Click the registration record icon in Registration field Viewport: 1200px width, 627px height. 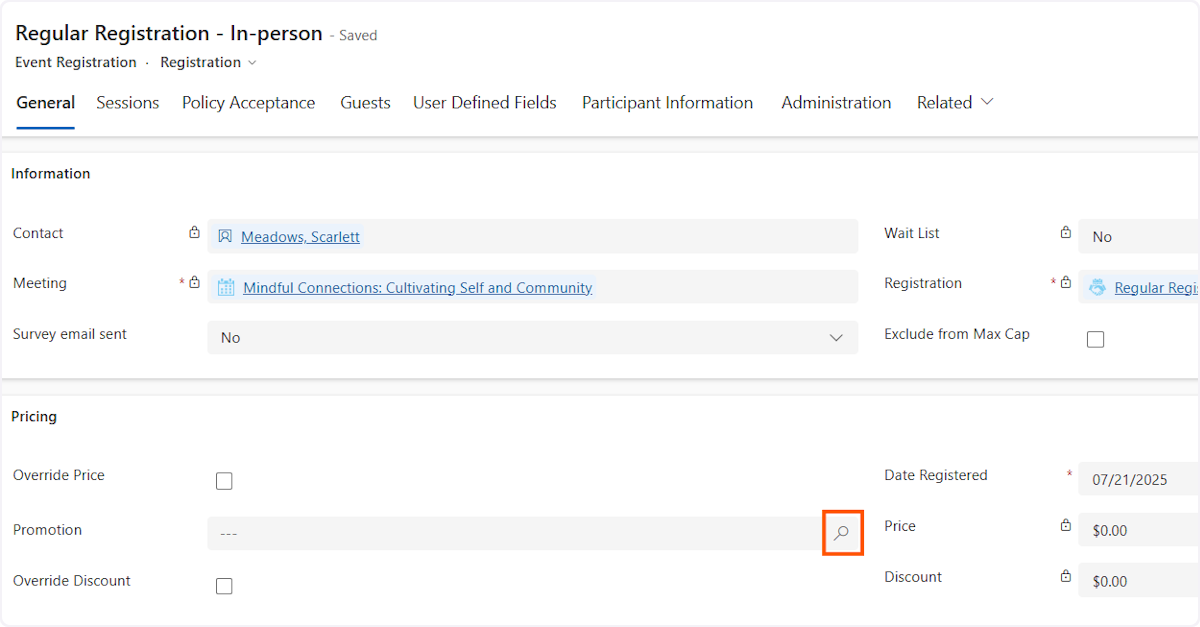point(1097,287)
